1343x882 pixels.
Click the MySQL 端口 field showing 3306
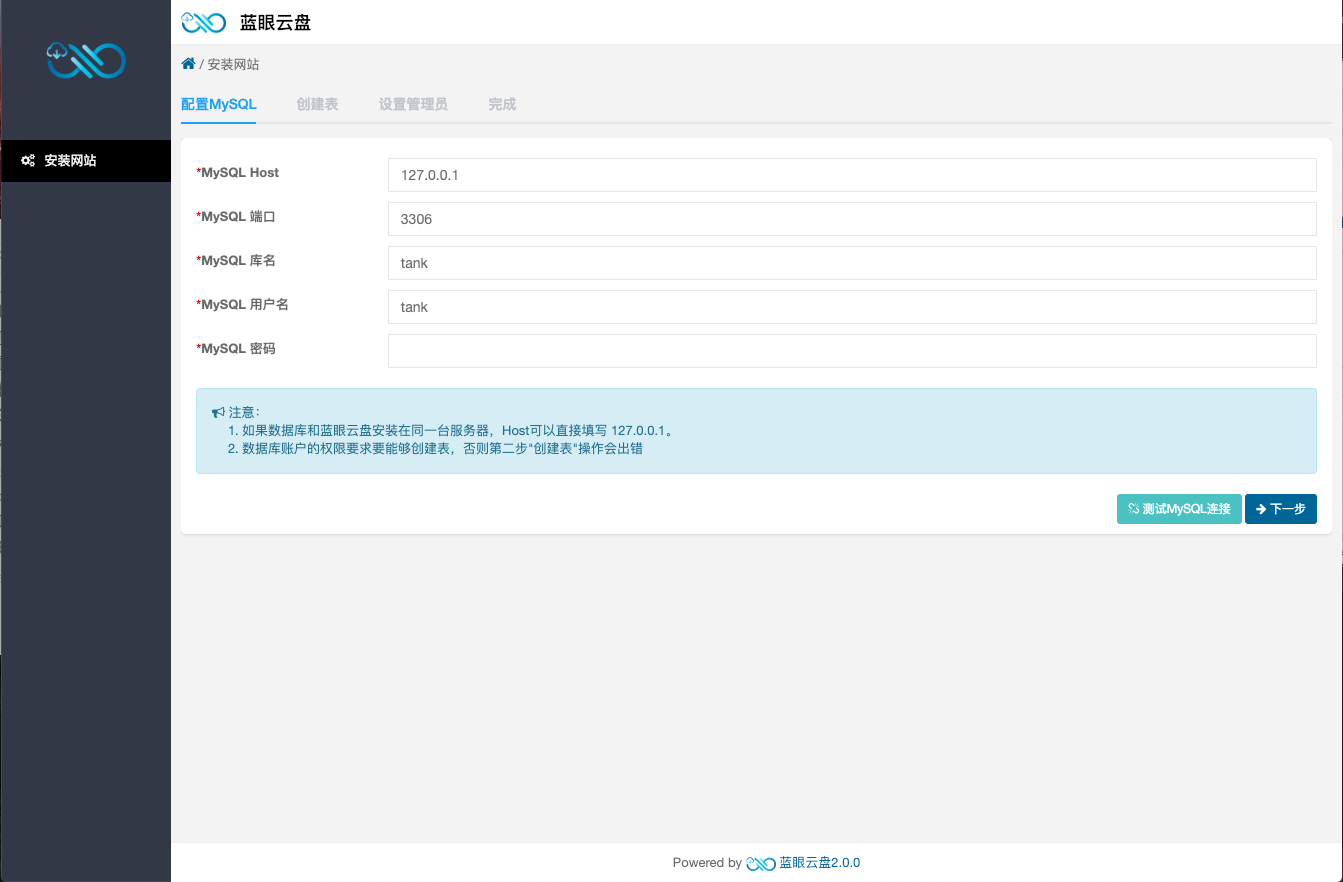[851, 219]
